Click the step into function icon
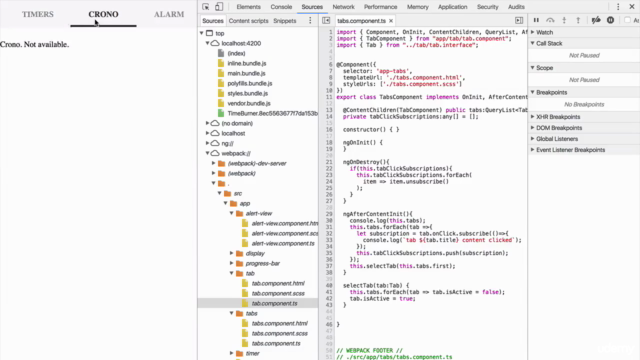This screenshot has height=360, width=640. click(564, 20)
